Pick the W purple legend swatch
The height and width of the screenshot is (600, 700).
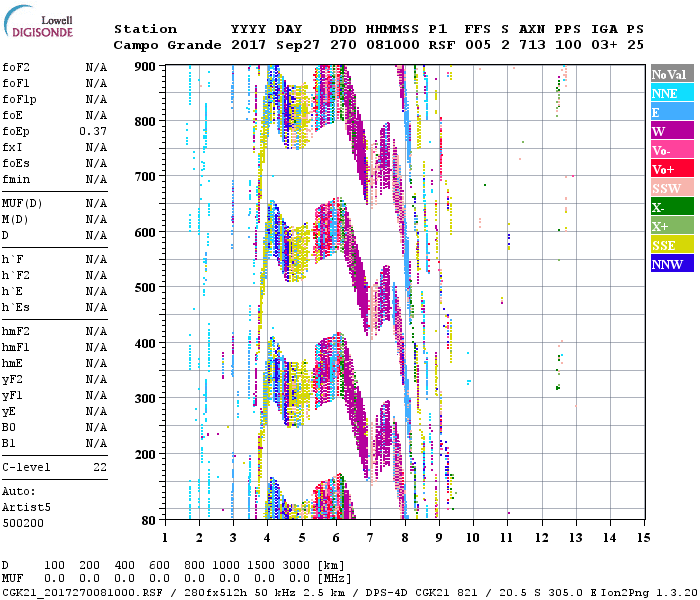coord(672,131)
